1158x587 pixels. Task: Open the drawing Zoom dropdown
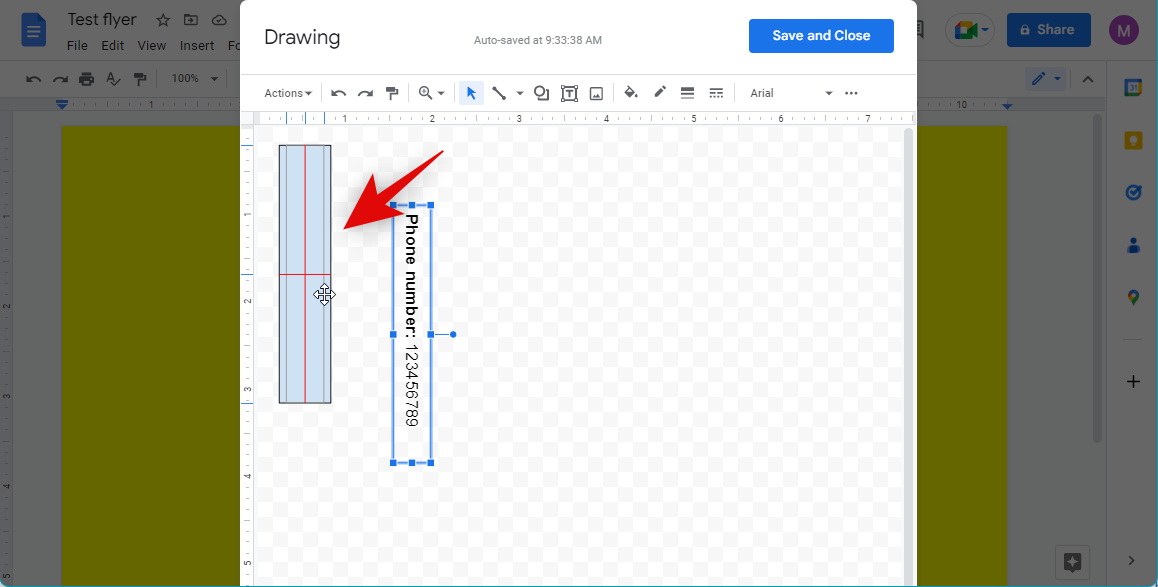click(431, 93)
